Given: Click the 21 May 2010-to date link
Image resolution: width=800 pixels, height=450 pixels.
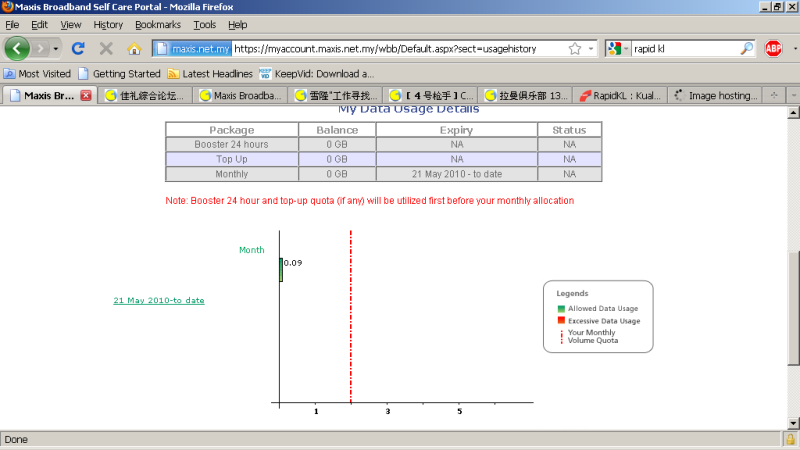Looking at the screenshot, I should click(159, 301).
